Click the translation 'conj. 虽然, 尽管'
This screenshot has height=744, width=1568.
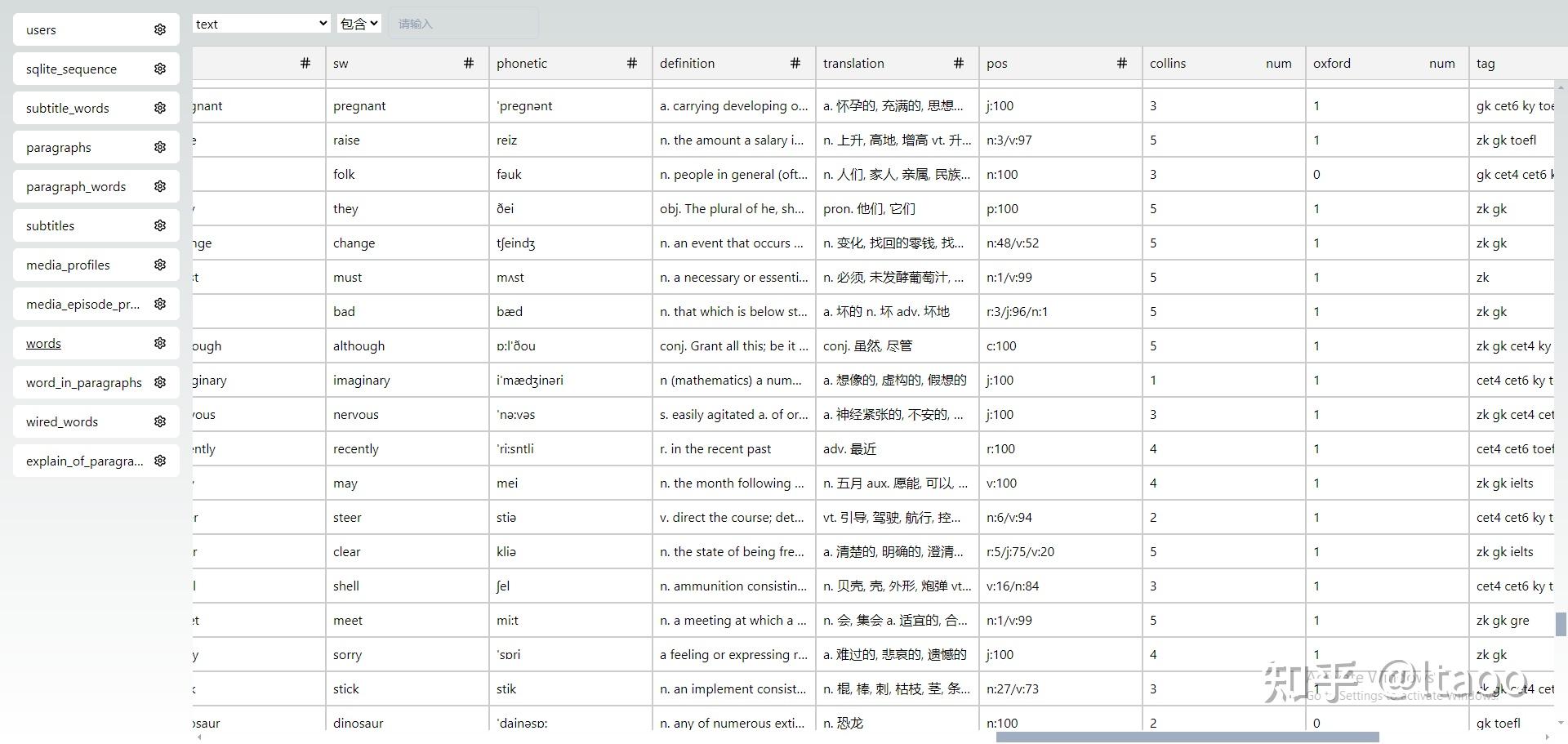tap(897, 346)
